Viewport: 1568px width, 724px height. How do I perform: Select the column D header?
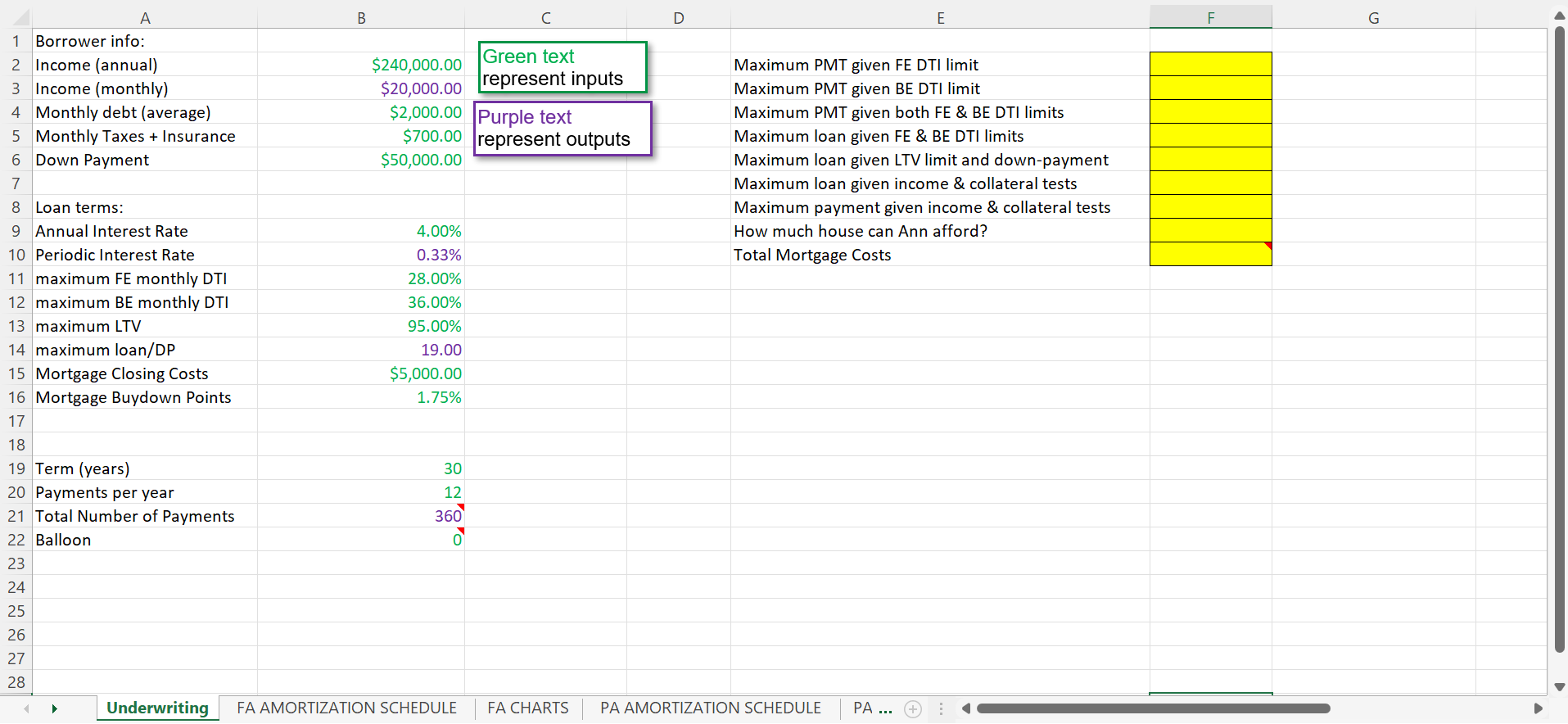click(x=679, y=18)
